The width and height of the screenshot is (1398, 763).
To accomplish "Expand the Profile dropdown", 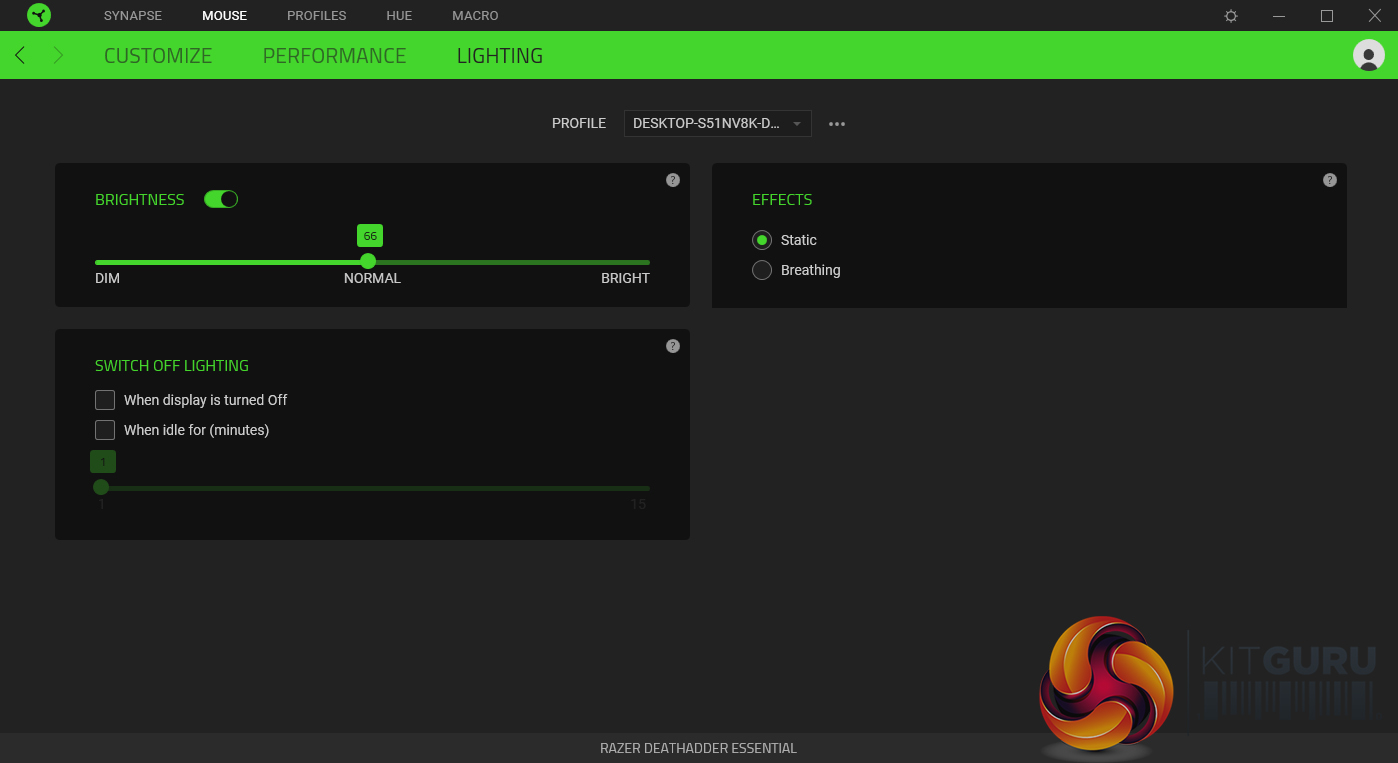I will pos(718,123).
